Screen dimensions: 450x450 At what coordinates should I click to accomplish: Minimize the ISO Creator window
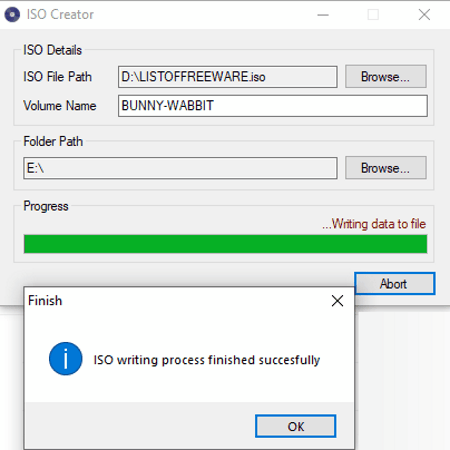(x=323, y=15)
